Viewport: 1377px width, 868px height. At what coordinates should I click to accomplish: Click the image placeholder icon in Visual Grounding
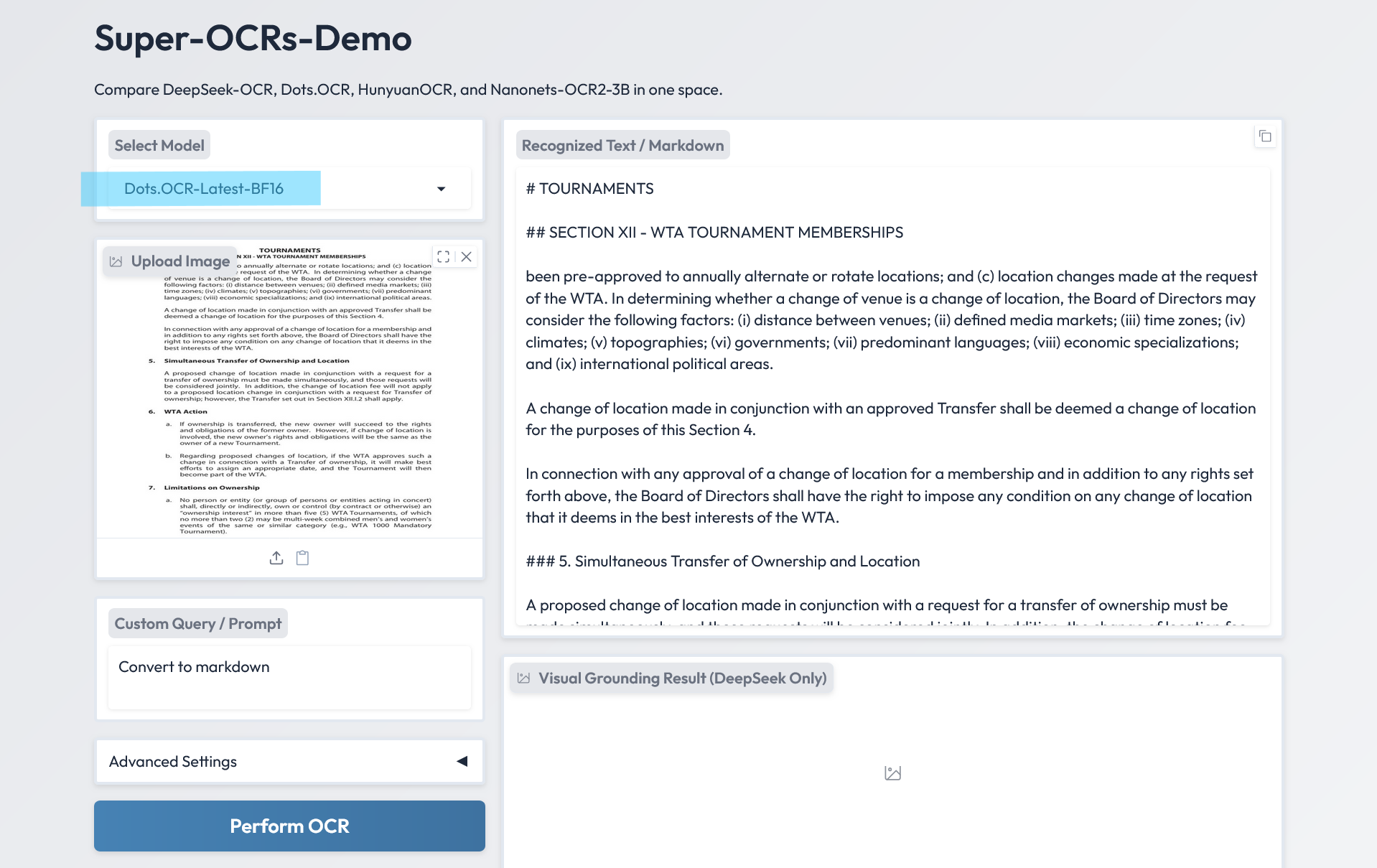[x=892, y=773]
